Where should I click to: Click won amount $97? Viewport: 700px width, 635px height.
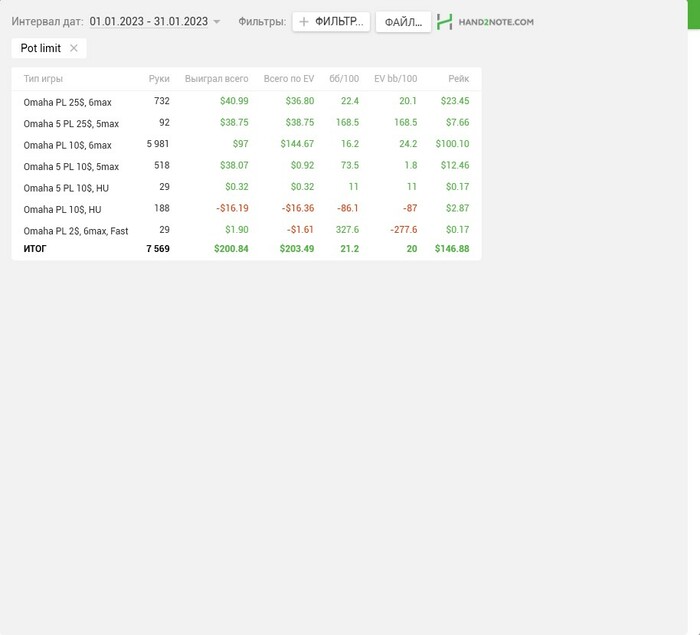click(x=240, y=144)
